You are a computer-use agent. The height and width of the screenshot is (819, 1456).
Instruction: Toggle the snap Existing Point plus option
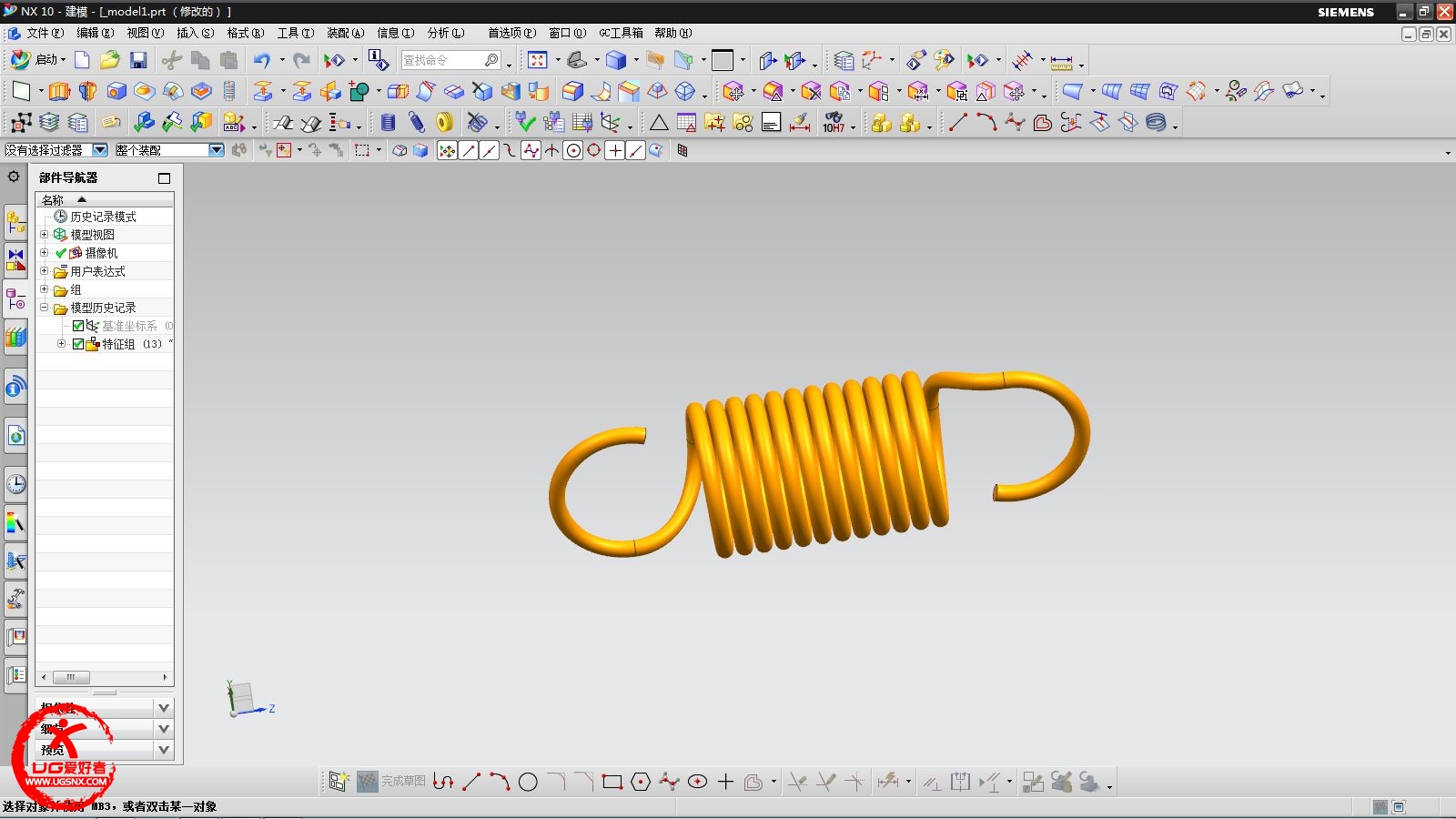615,151
